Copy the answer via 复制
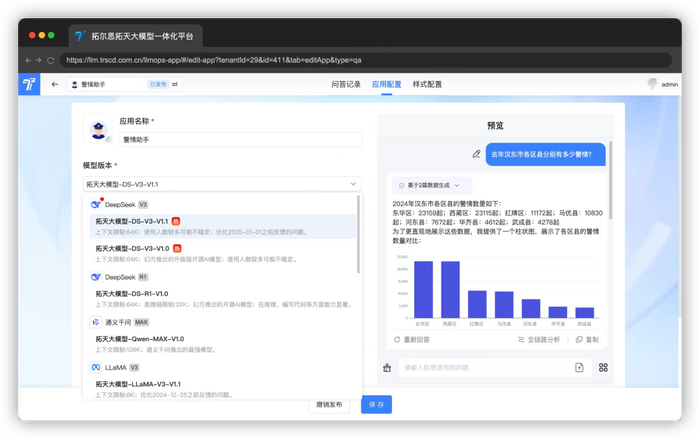The width and height of the screenshot is (700, 439). [x=587, y=340]
